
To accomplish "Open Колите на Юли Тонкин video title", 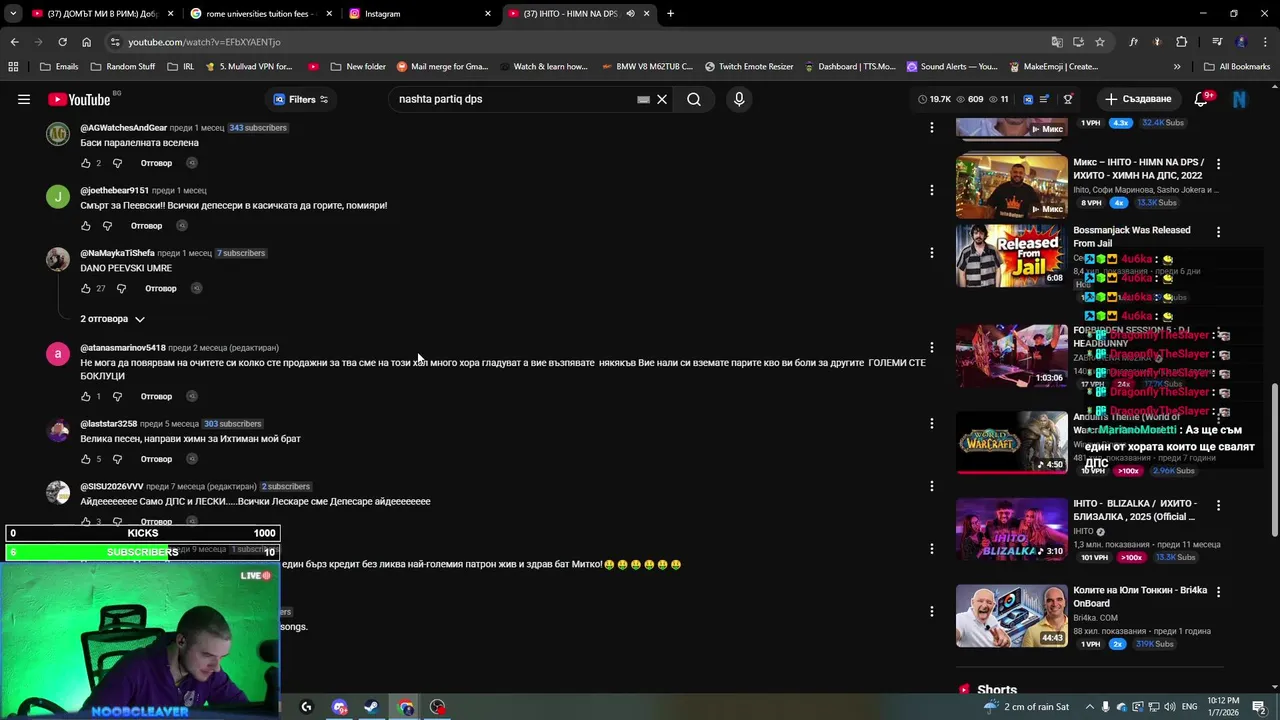I will pyautogui.click(x=1140, y=597).
